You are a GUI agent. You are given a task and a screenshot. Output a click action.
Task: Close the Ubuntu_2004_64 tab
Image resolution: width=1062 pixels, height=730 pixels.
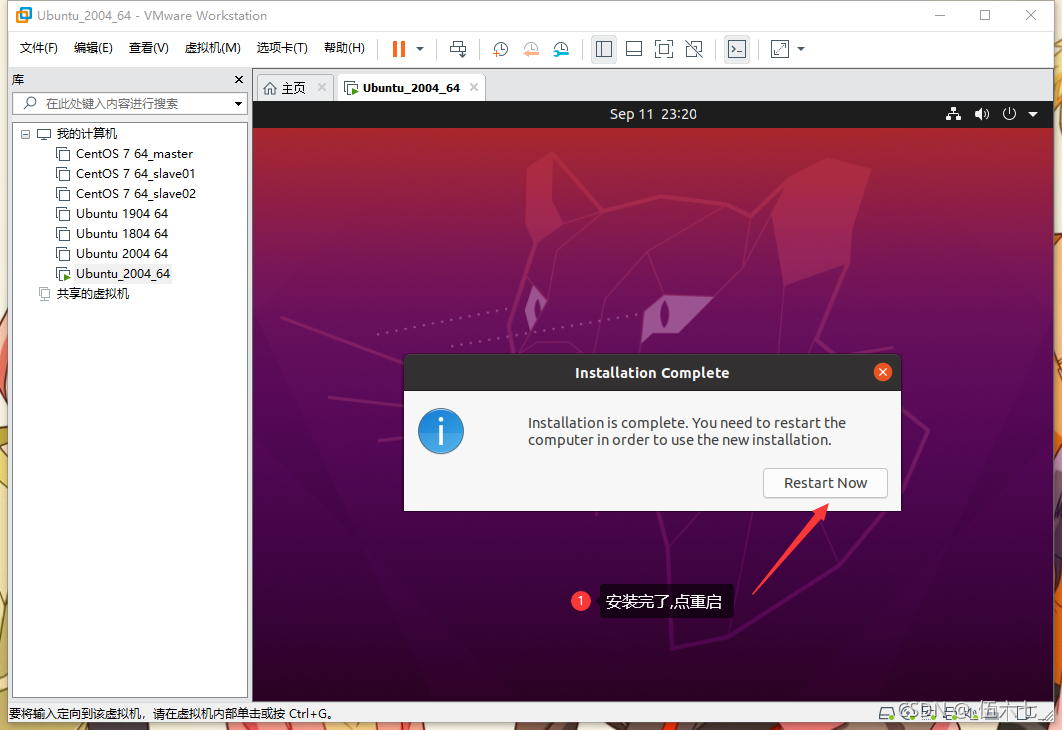coord(474,87)
